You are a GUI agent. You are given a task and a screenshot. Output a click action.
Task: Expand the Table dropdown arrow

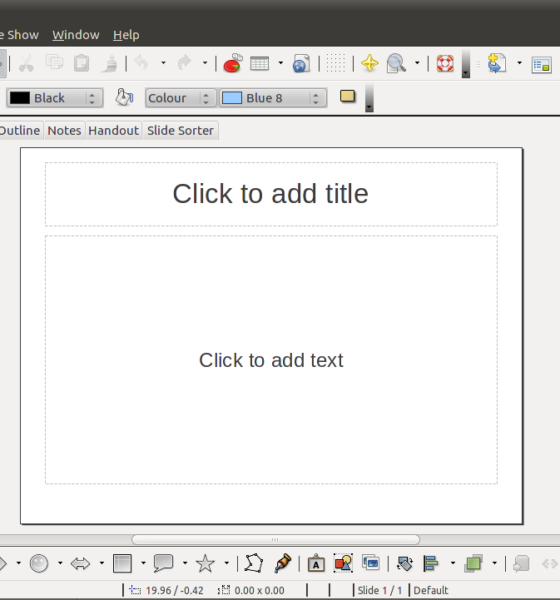[x=281, y=63]
